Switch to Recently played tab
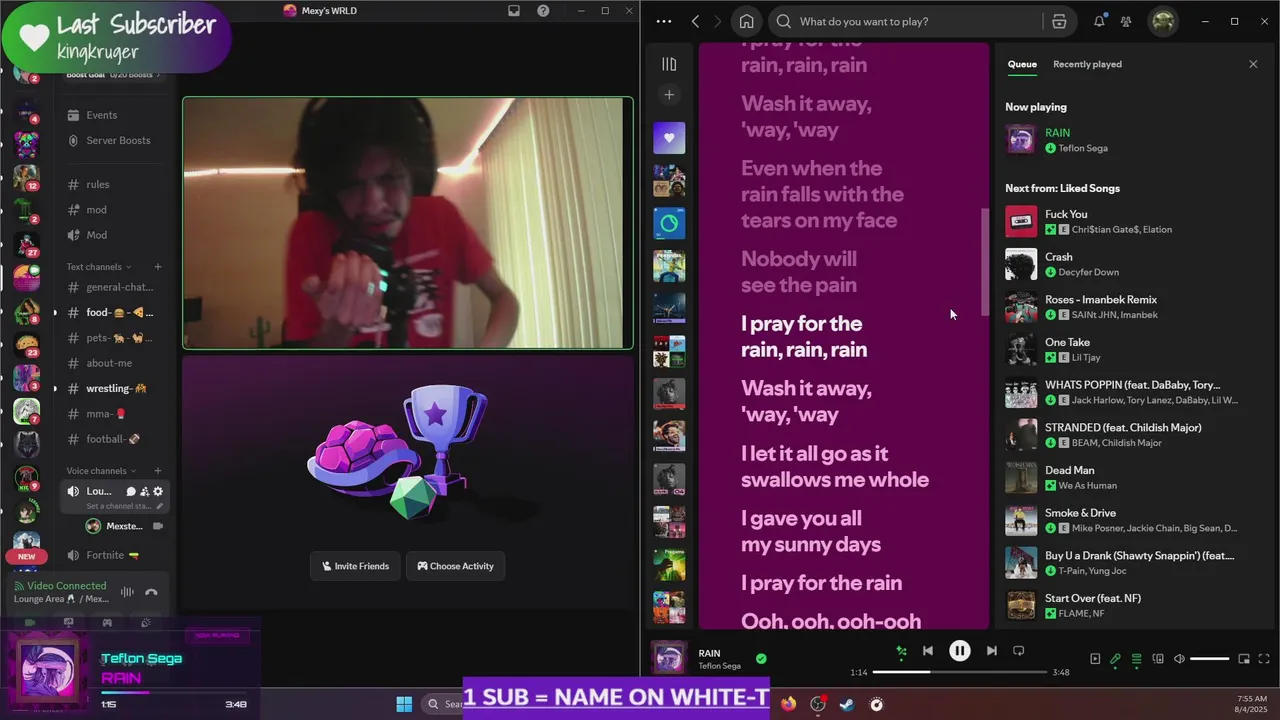This screenshot has height=720, width=1280. point(1087,64)
